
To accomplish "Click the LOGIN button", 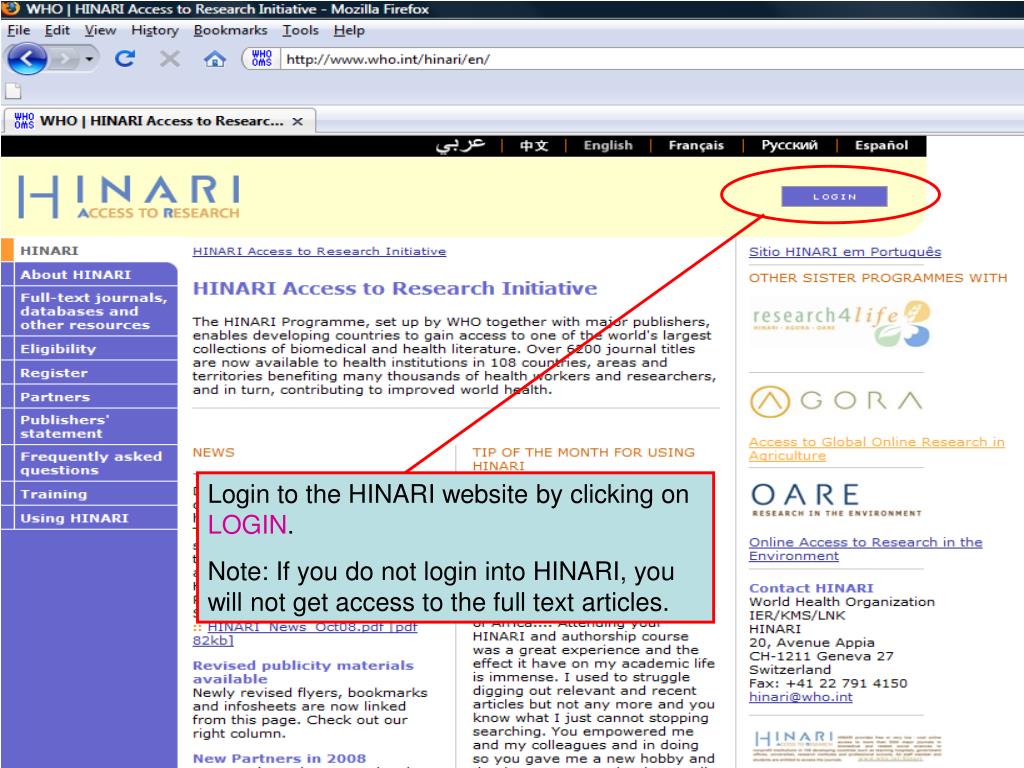I will (x=834, y=197).
